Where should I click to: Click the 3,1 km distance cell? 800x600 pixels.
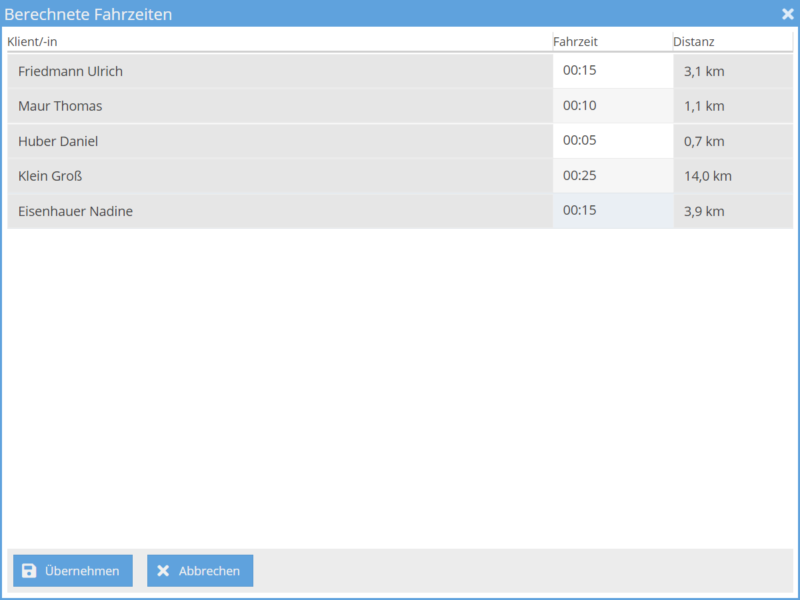tap(704, 72)
